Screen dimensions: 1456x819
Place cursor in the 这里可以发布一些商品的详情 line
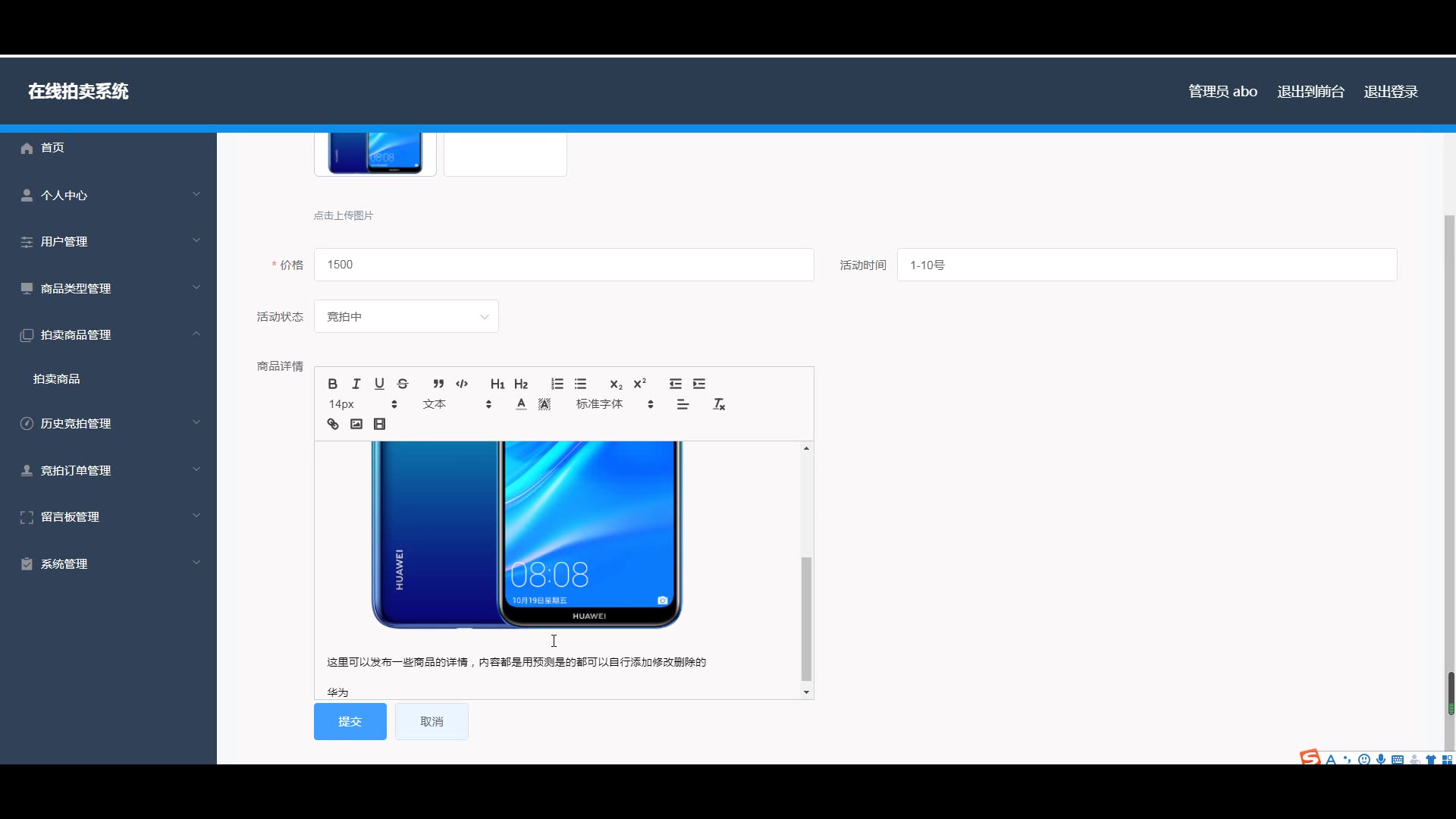coord(516,662)
